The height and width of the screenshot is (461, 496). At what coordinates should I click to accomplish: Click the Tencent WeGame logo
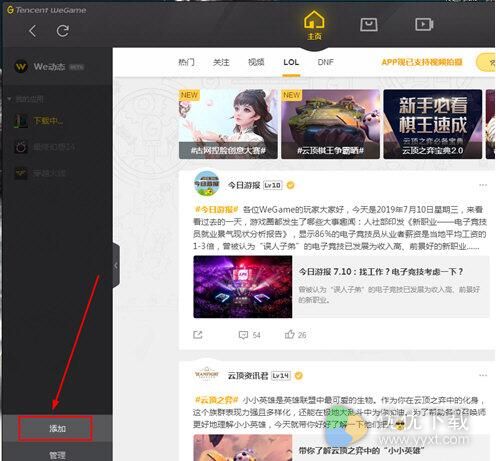(47, 10)
